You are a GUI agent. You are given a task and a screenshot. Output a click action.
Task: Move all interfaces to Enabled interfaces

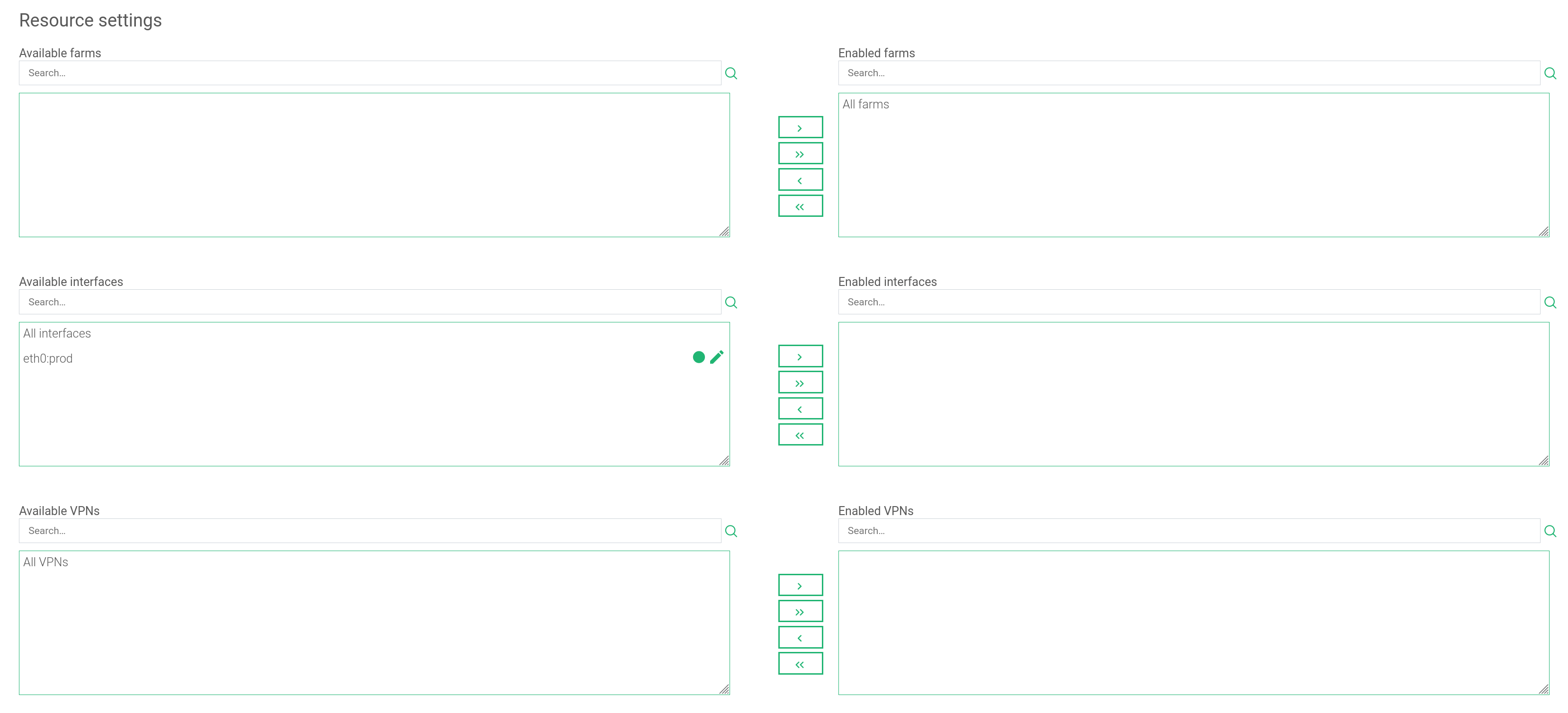coord(801,383)
